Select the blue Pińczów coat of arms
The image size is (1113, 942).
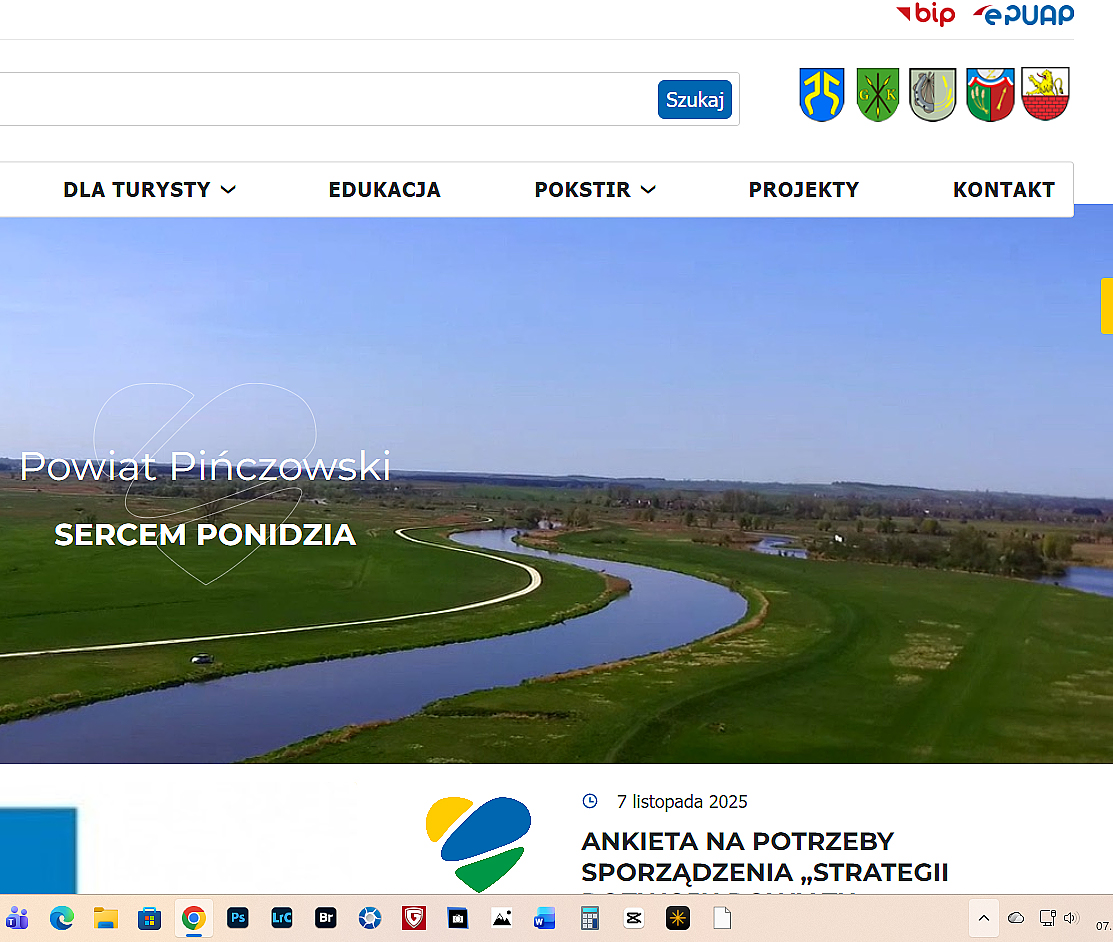point(822,94)
